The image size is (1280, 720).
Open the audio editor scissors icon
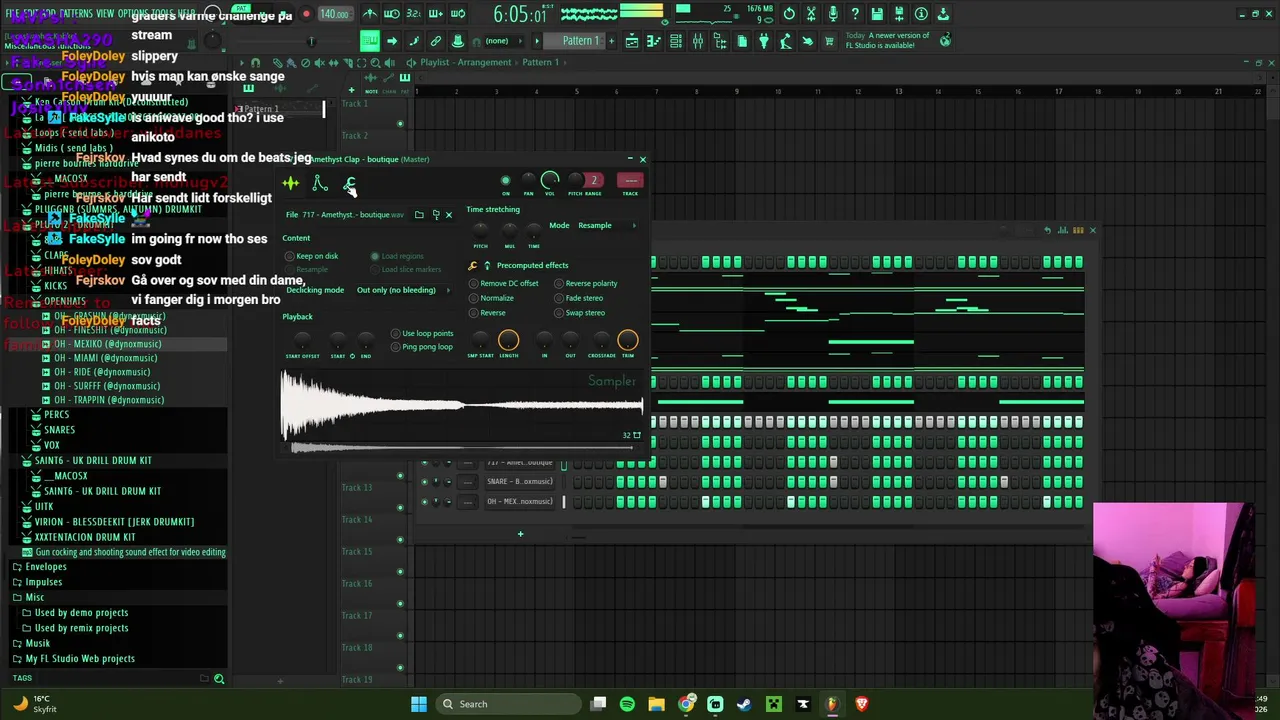point(811,14)
